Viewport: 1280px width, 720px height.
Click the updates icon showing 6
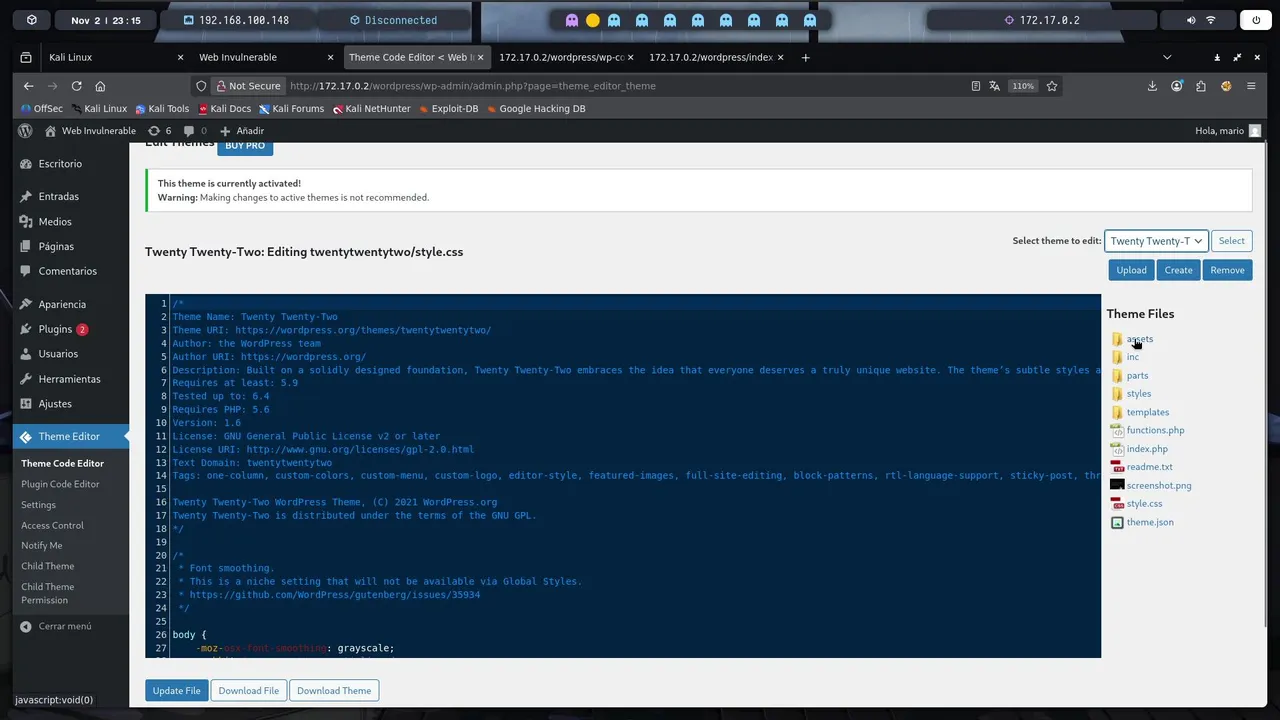pos(159,131)
